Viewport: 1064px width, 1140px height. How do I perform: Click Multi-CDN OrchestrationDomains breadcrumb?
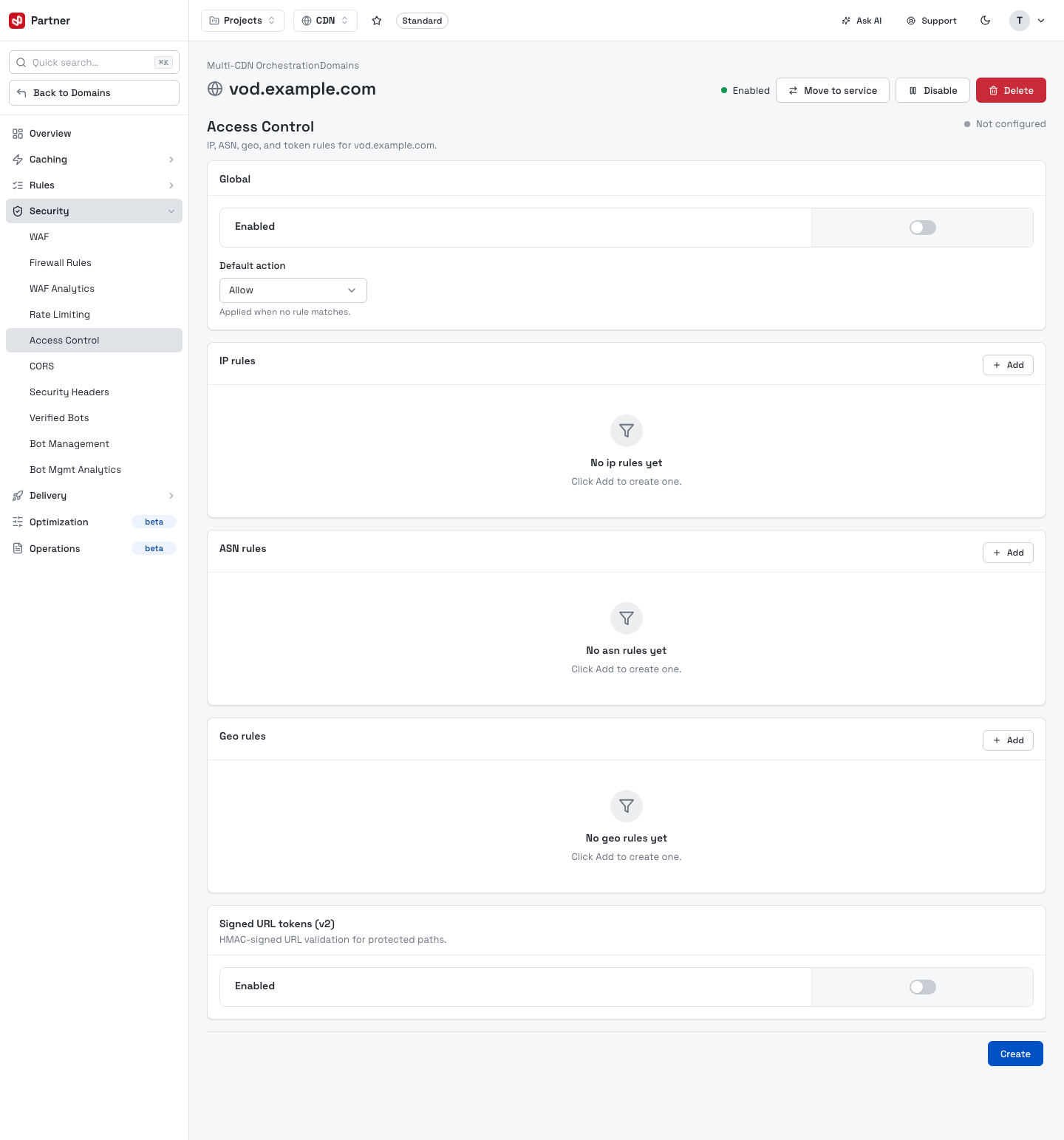[x=283, y=66]
